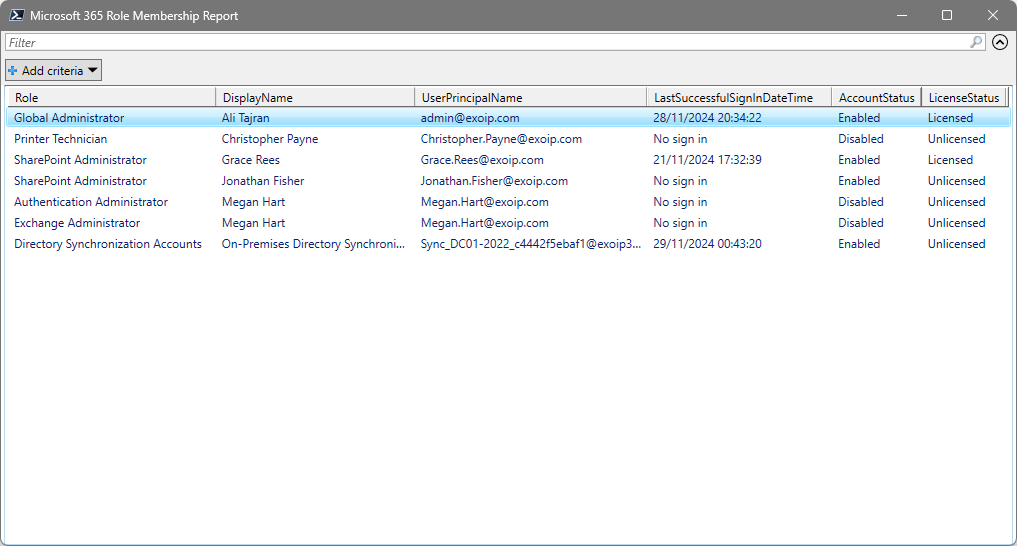The height and width of the screenshot is (546, 1017).
Task: Select Grace Rees SharePoint Administrator row
Action: click(250, 160)
